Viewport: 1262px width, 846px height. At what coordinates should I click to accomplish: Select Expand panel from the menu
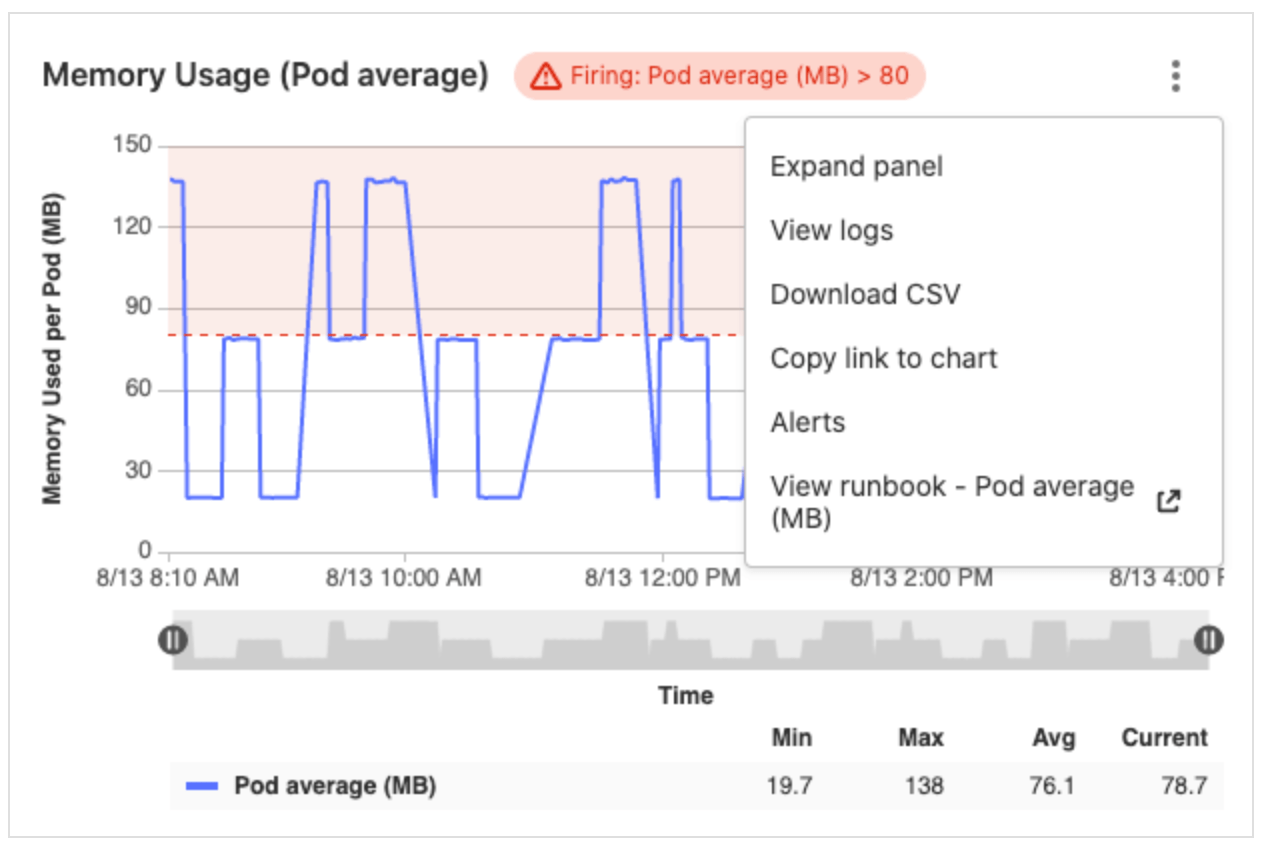855,167
